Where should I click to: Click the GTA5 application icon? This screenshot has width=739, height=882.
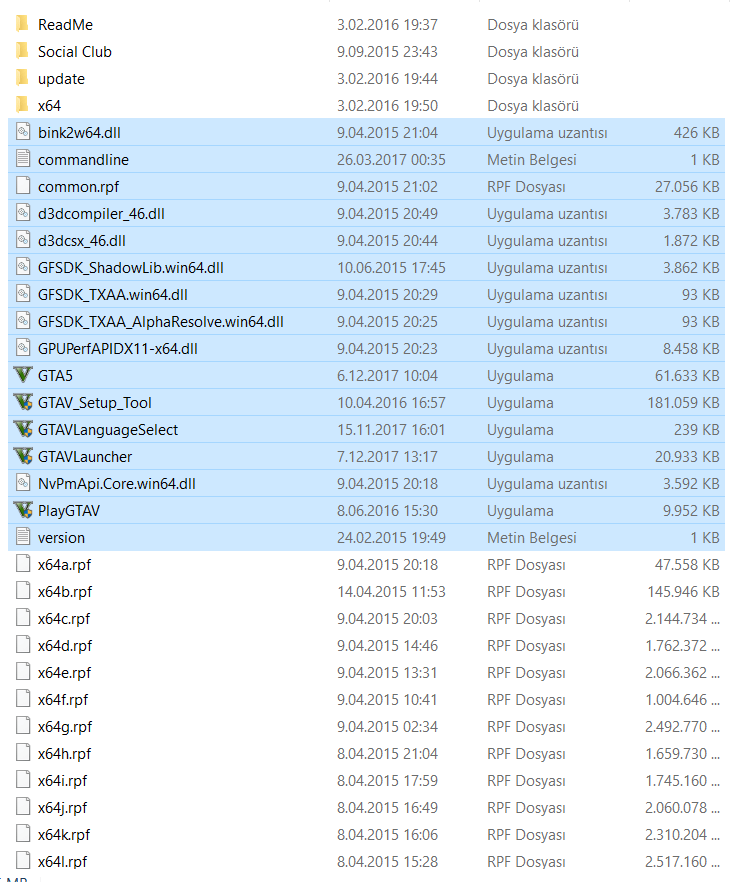[22, 375]
